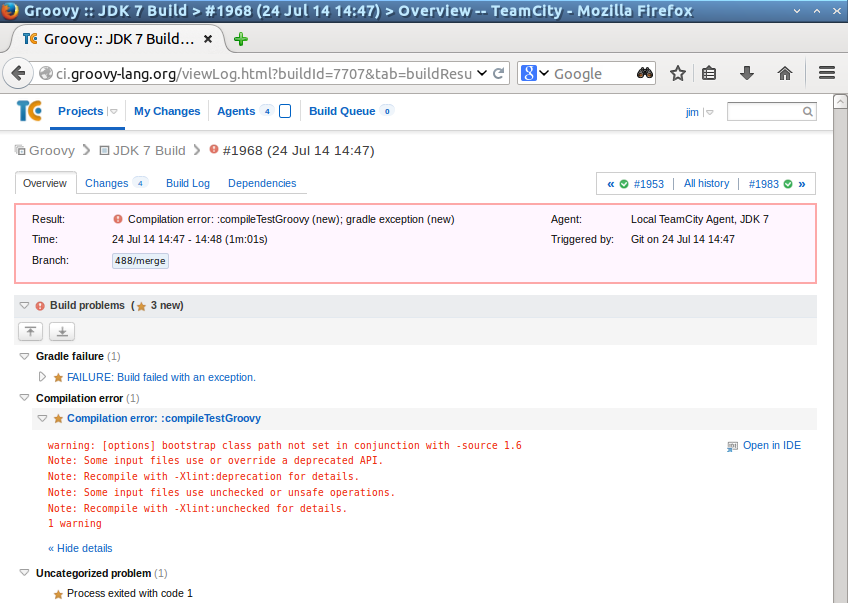Click the star next to FAILURE message
848x603 pixels.
point(58,377)
